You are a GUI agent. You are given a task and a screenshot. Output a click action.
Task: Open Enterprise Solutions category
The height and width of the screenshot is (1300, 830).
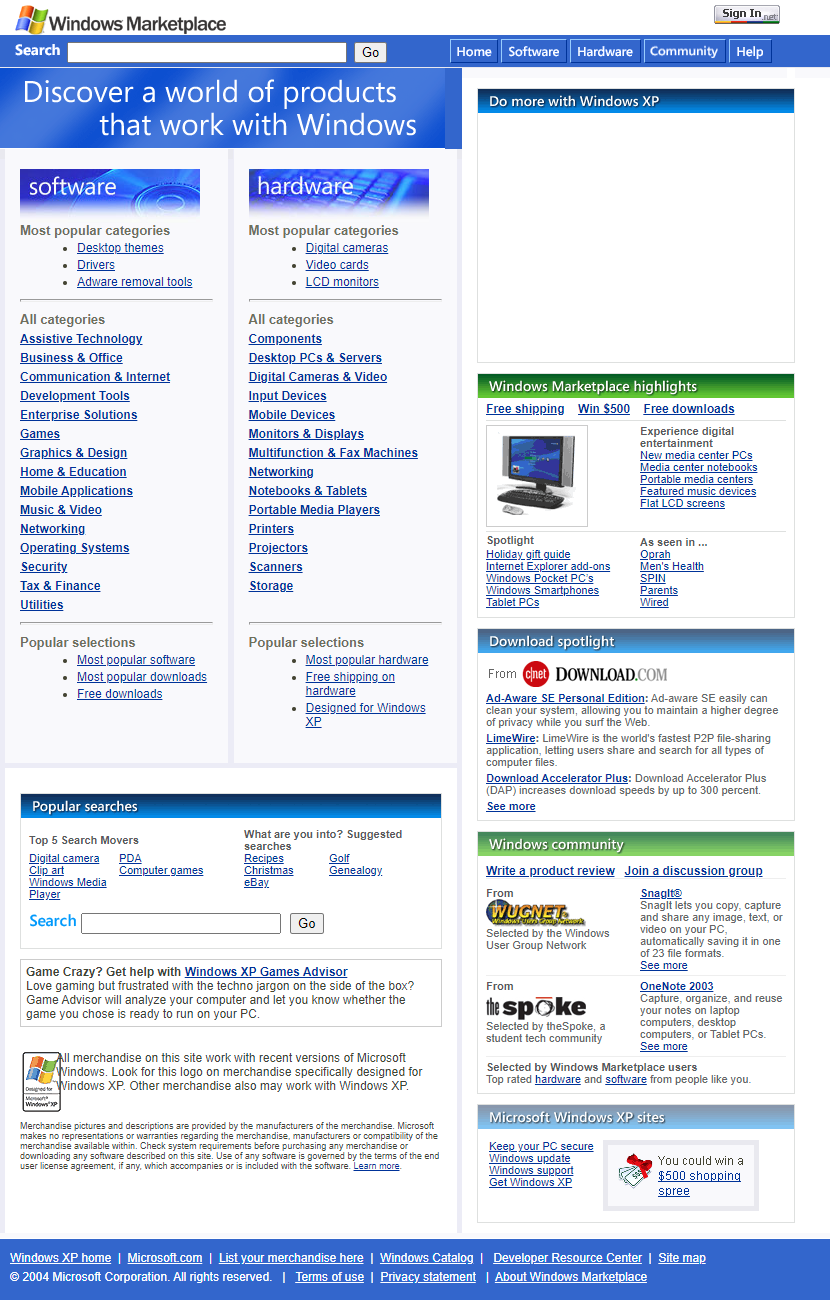(x=79, y=415)
